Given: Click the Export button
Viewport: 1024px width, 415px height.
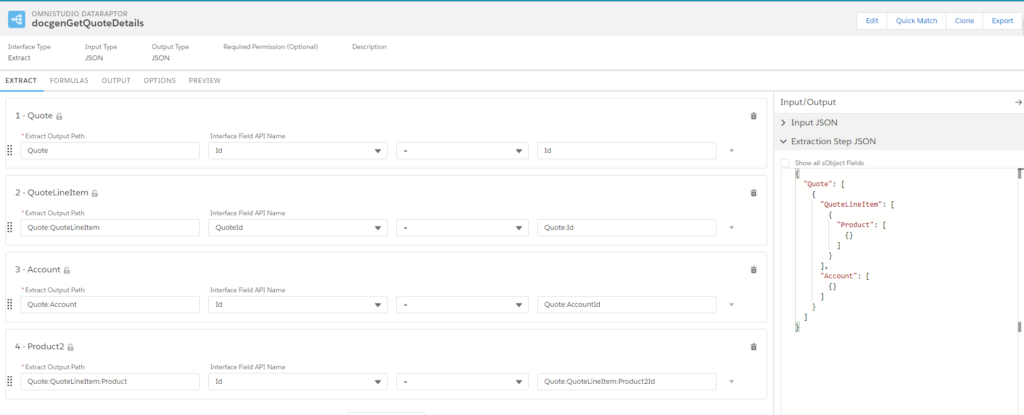Looking at the screenshot, I should 1002,21.
